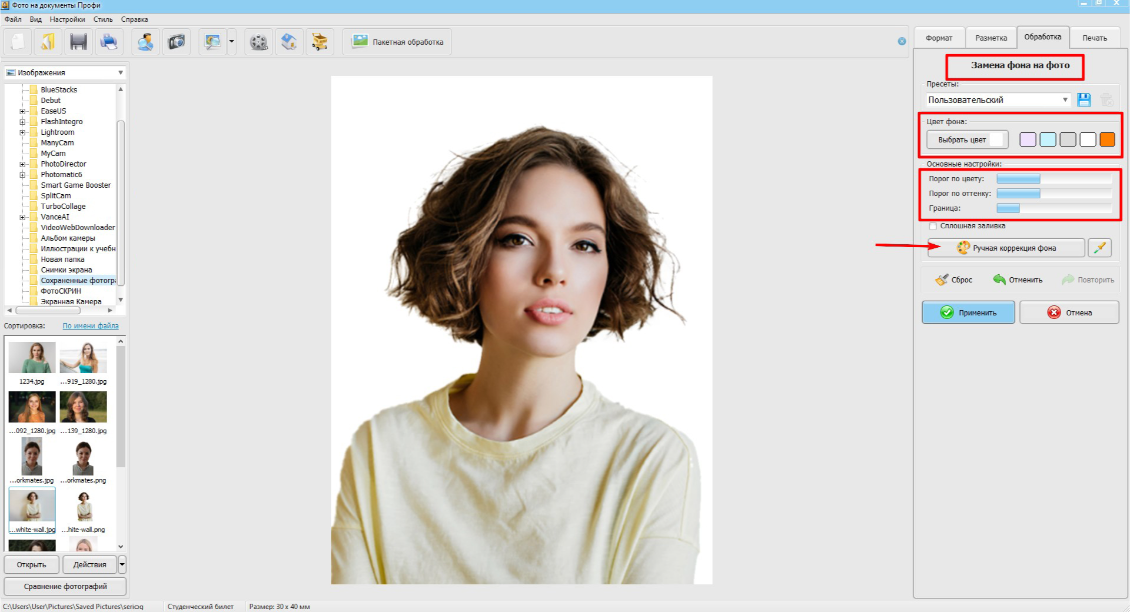Select the eyedropper tool beside manual correction
This screenshot has width=1130, height=612.
[x=1099, y=248]
